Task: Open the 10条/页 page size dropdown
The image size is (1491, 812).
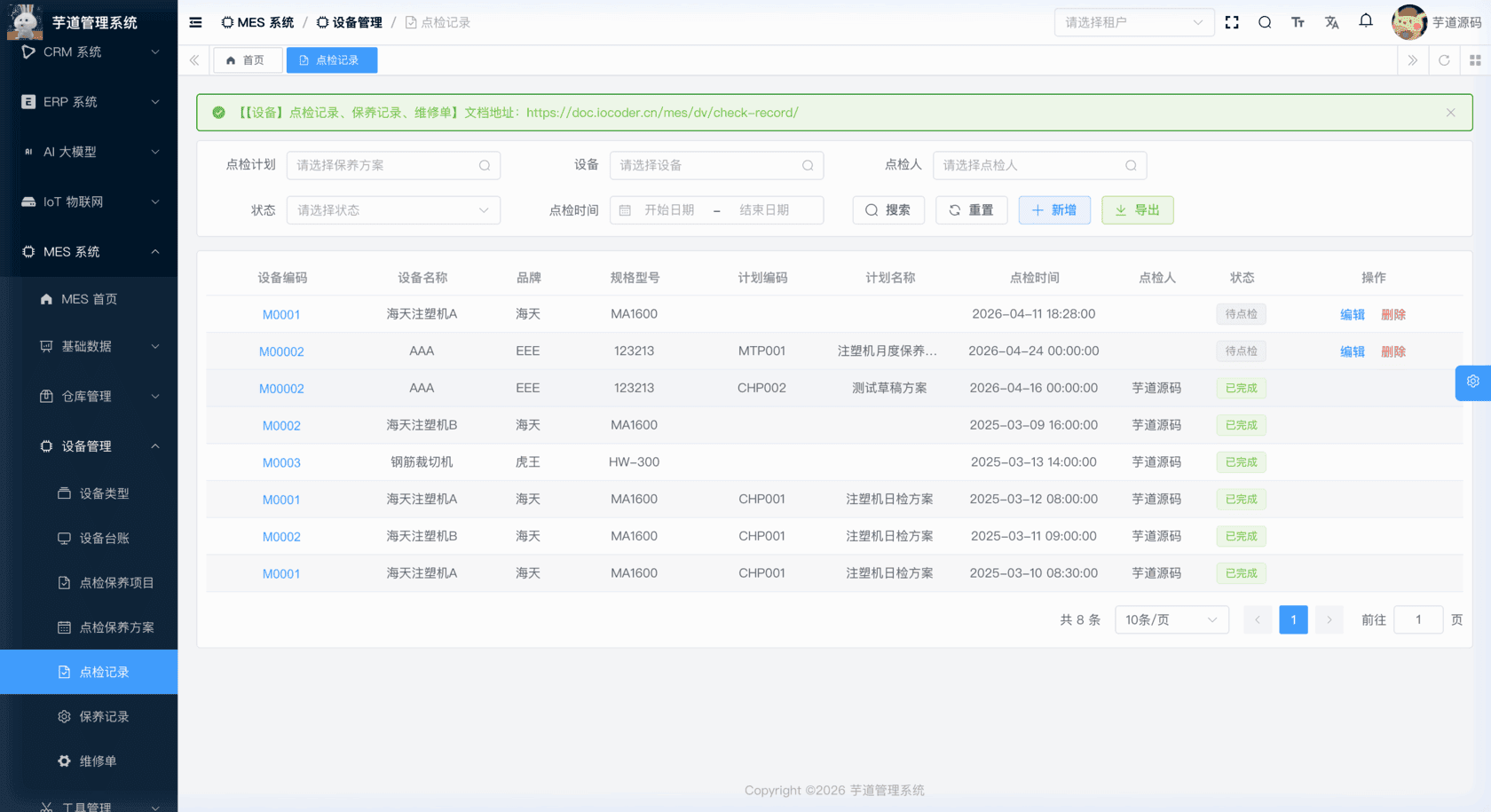Action: click(1171, 619)
